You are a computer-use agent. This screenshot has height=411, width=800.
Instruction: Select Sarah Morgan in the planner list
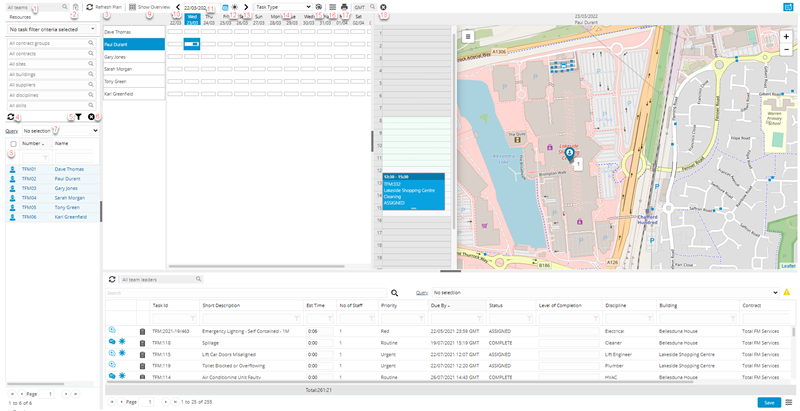click(119, 69)
